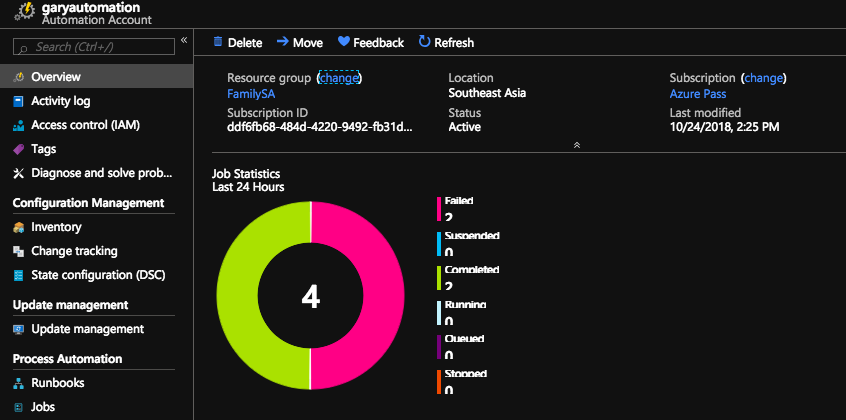Click the Subscription ID value ddf6fb68

(320, 127)
